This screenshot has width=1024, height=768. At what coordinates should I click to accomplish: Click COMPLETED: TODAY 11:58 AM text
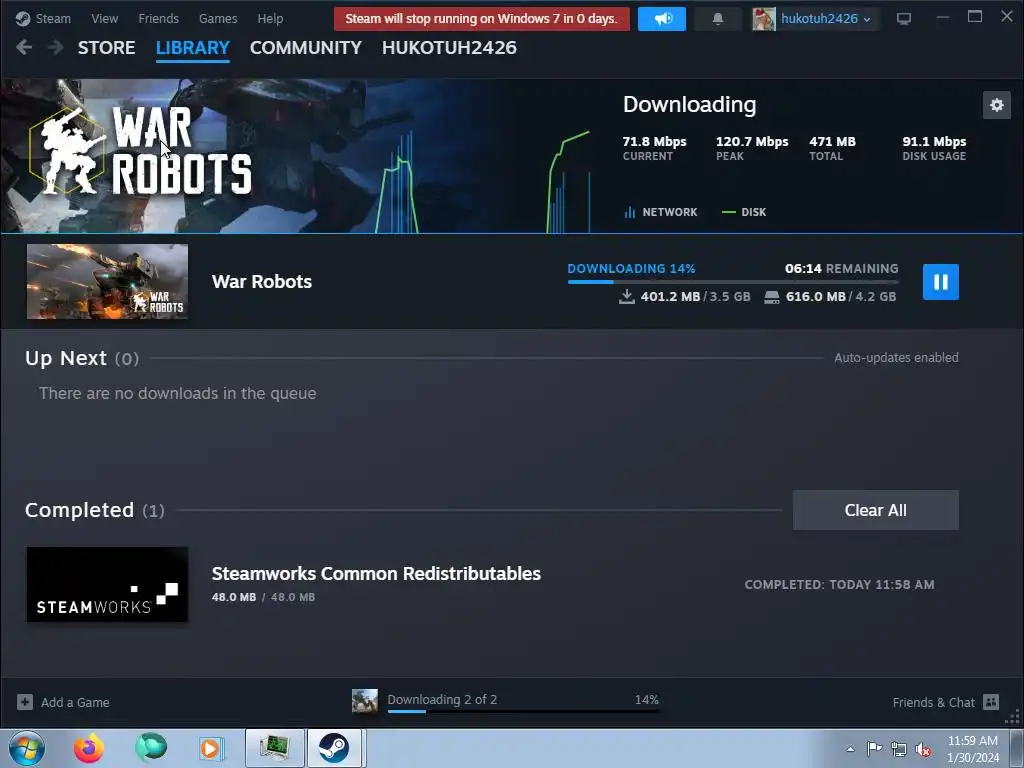click(839, 584)
